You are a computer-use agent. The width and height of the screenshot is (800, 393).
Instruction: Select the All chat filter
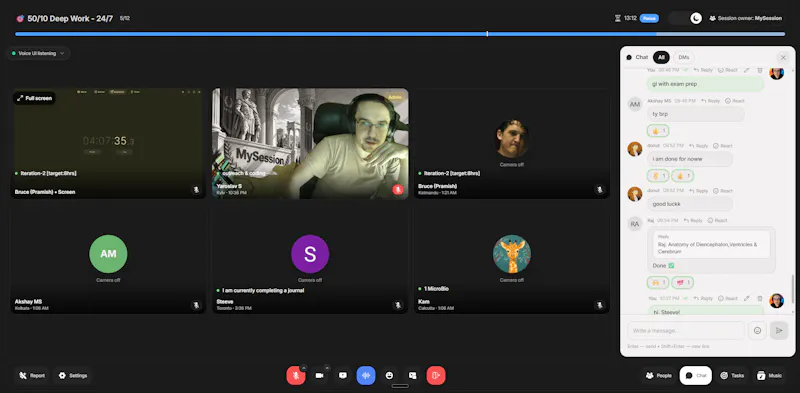(x=661, y=58)
